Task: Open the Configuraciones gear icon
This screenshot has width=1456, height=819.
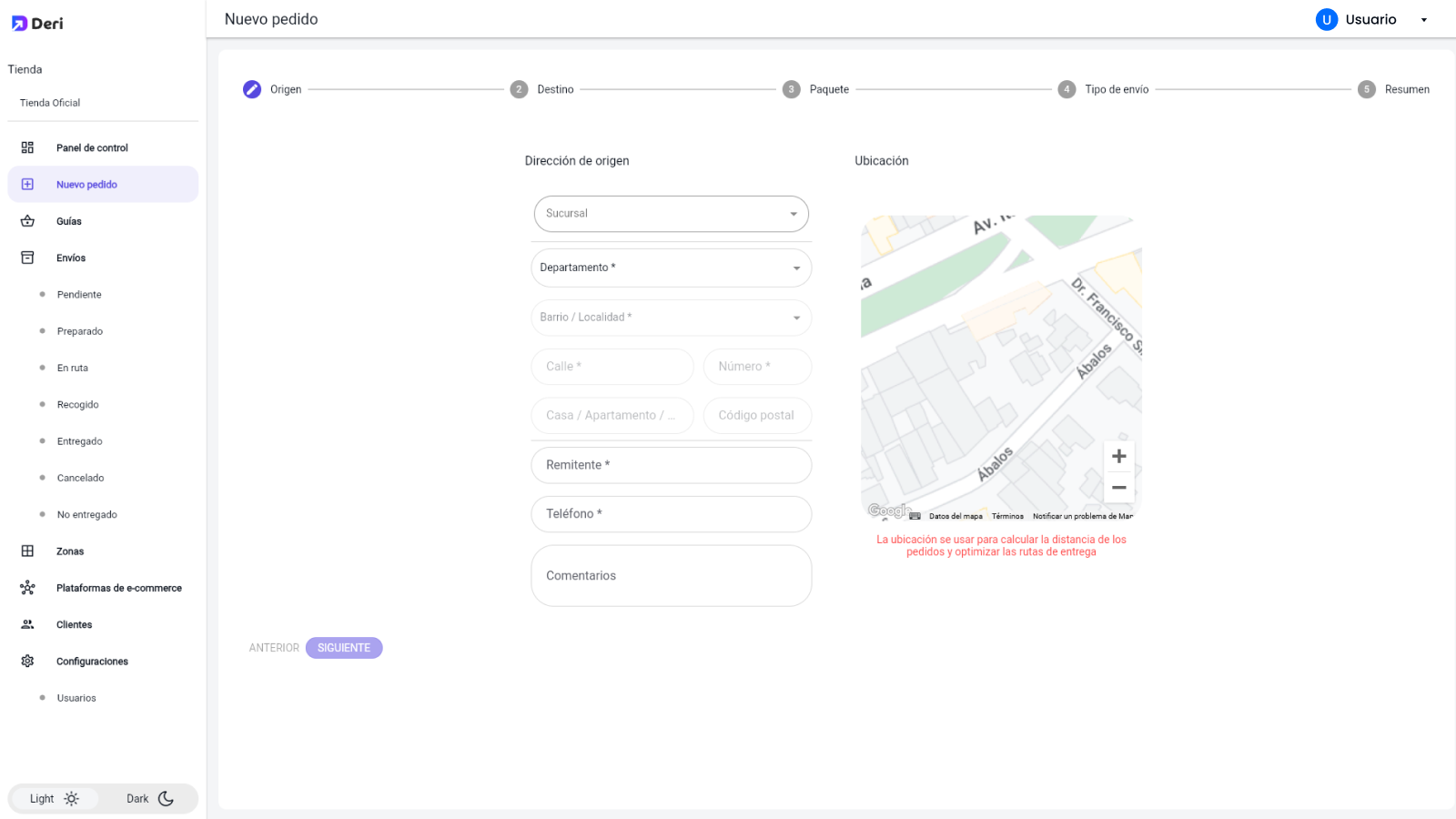Action: [x=27, y=662]
